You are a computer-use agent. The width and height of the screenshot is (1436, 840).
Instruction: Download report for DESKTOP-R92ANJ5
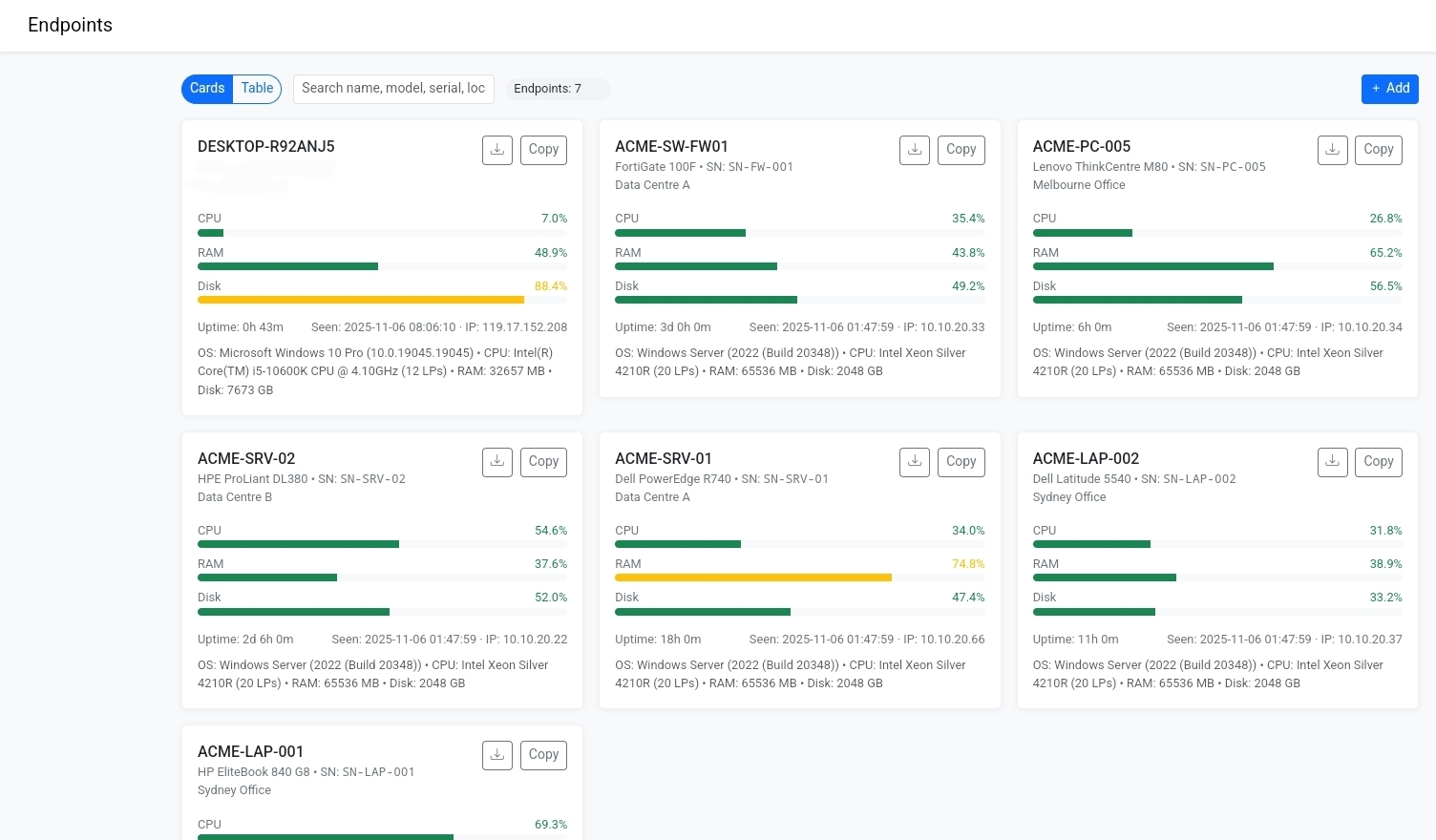(x=497, y=150)
